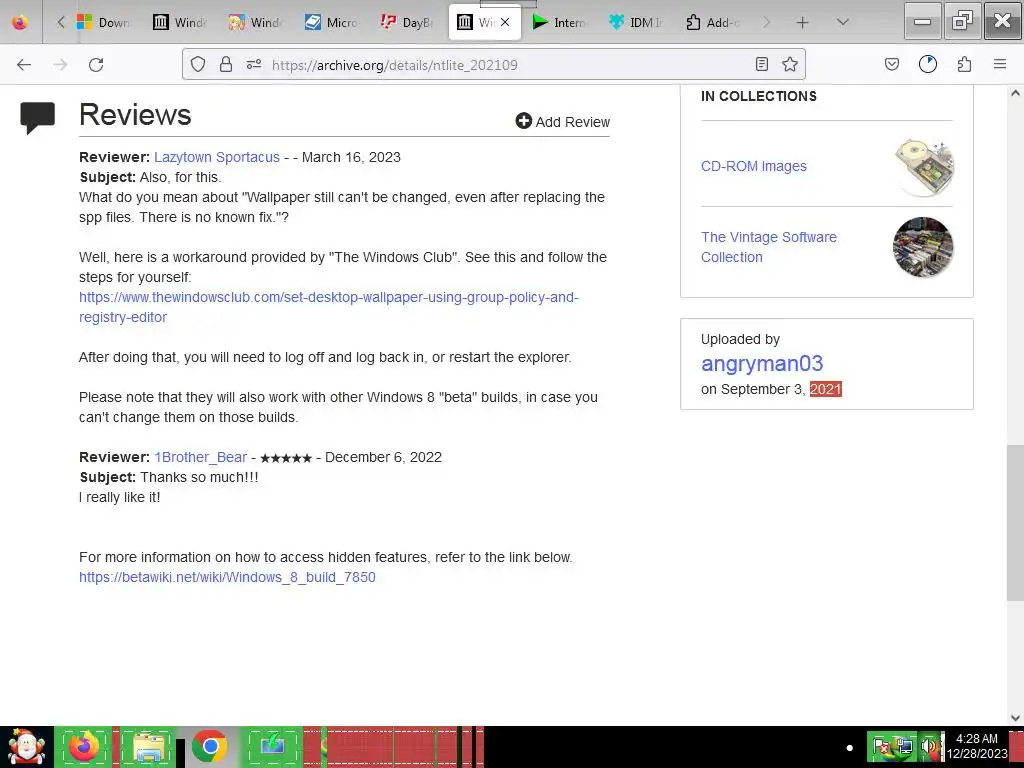Click the page vertical scrollbar thumb
The image size is (1024, 768).
pyautogui.click(x=1015, y=523)
